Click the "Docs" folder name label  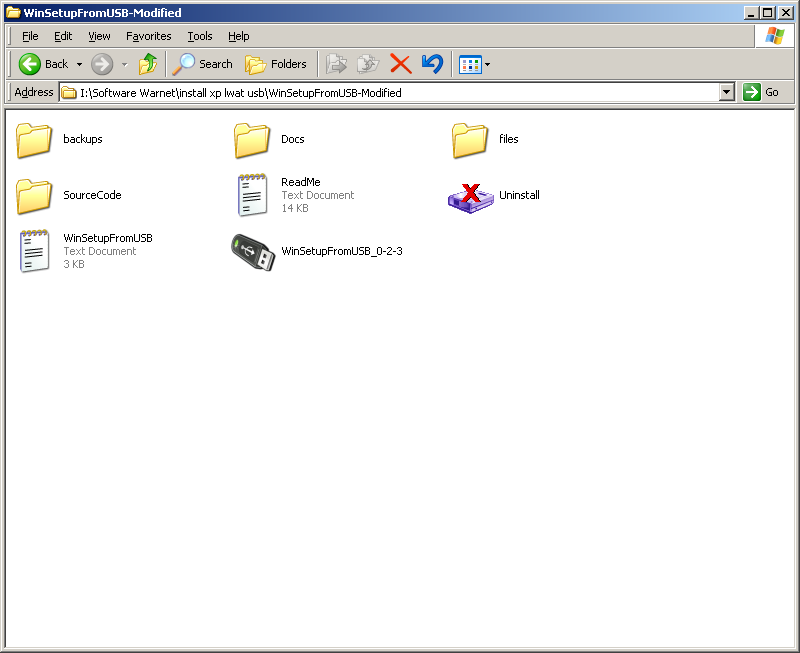pos(292,139)
